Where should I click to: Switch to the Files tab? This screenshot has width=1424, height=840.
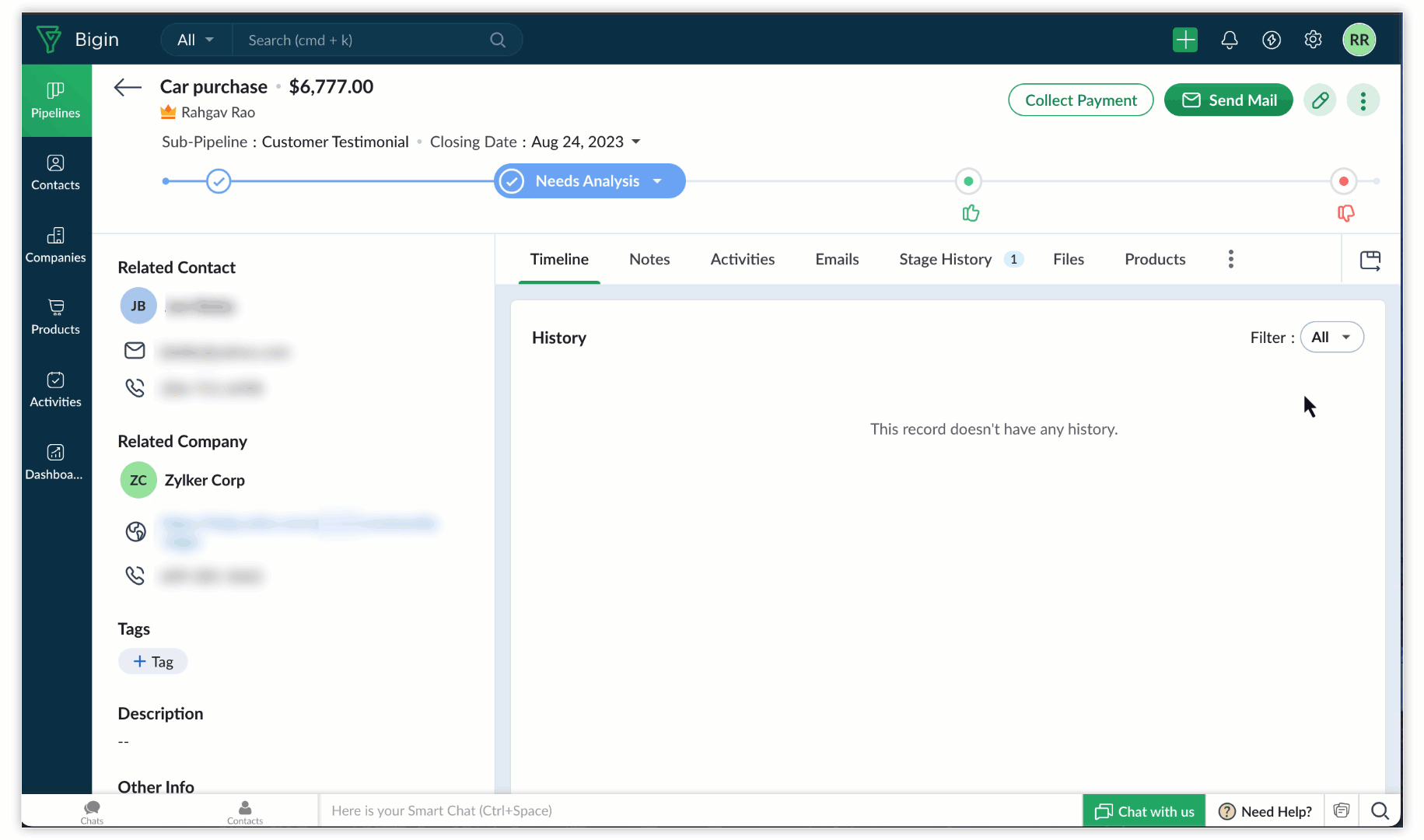pyautogui.click(x=1069, y=259)
